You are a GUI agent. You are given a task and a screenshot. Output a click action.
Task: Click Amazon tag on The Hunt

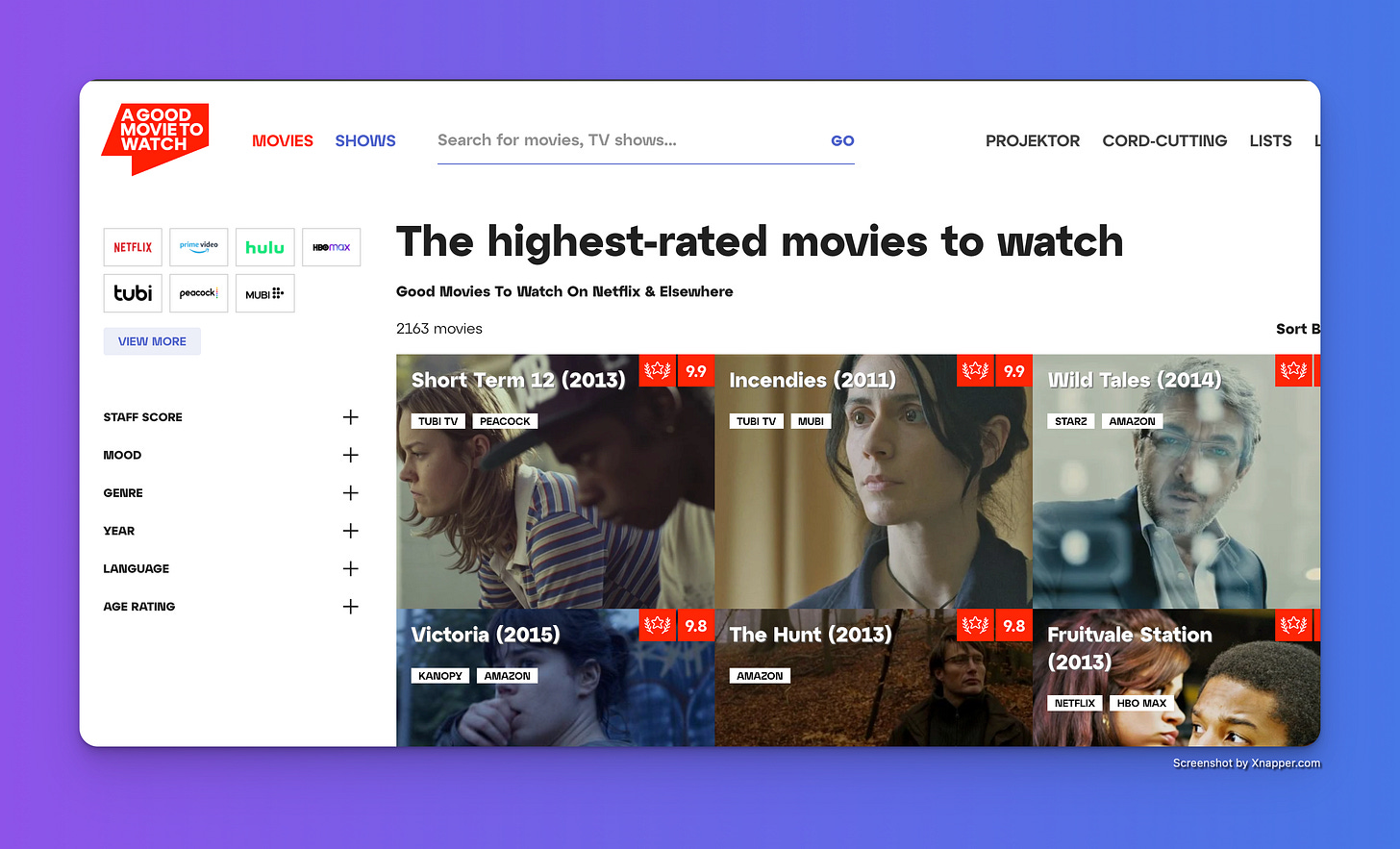760,676
